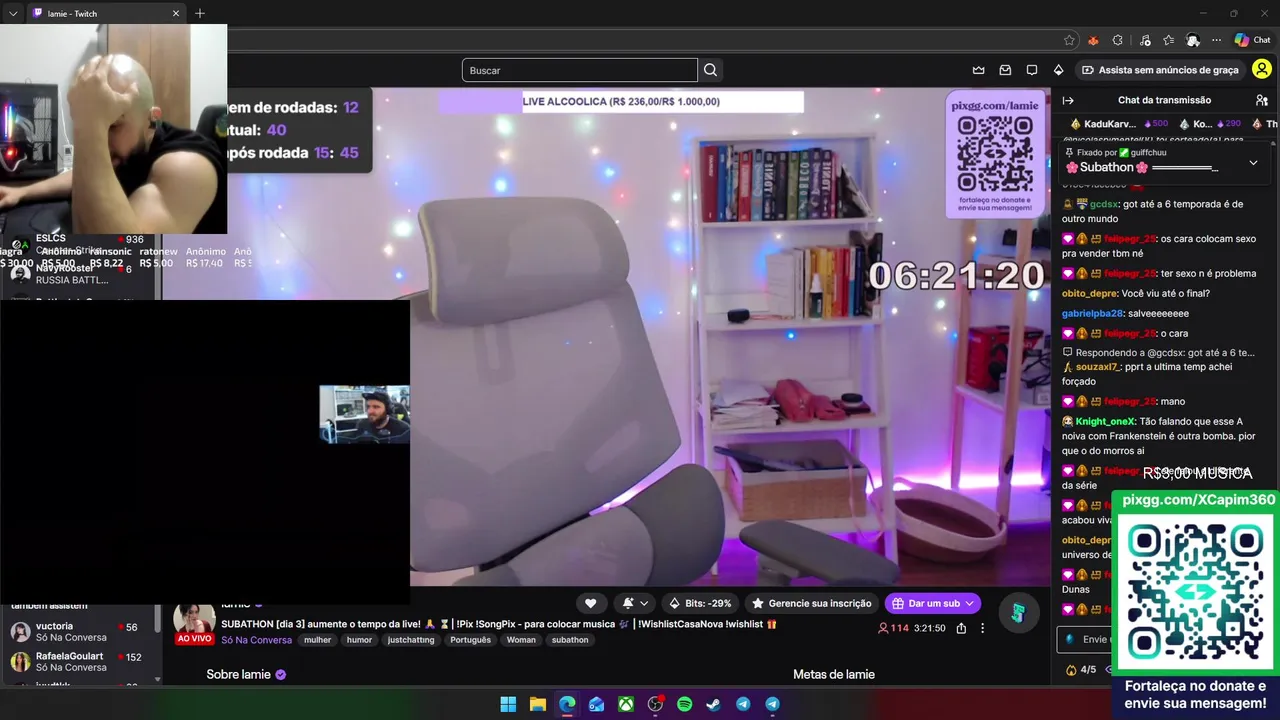Screen dimensions: 1280x720
Task: Open a new browser tab
Action: (200, 13)
